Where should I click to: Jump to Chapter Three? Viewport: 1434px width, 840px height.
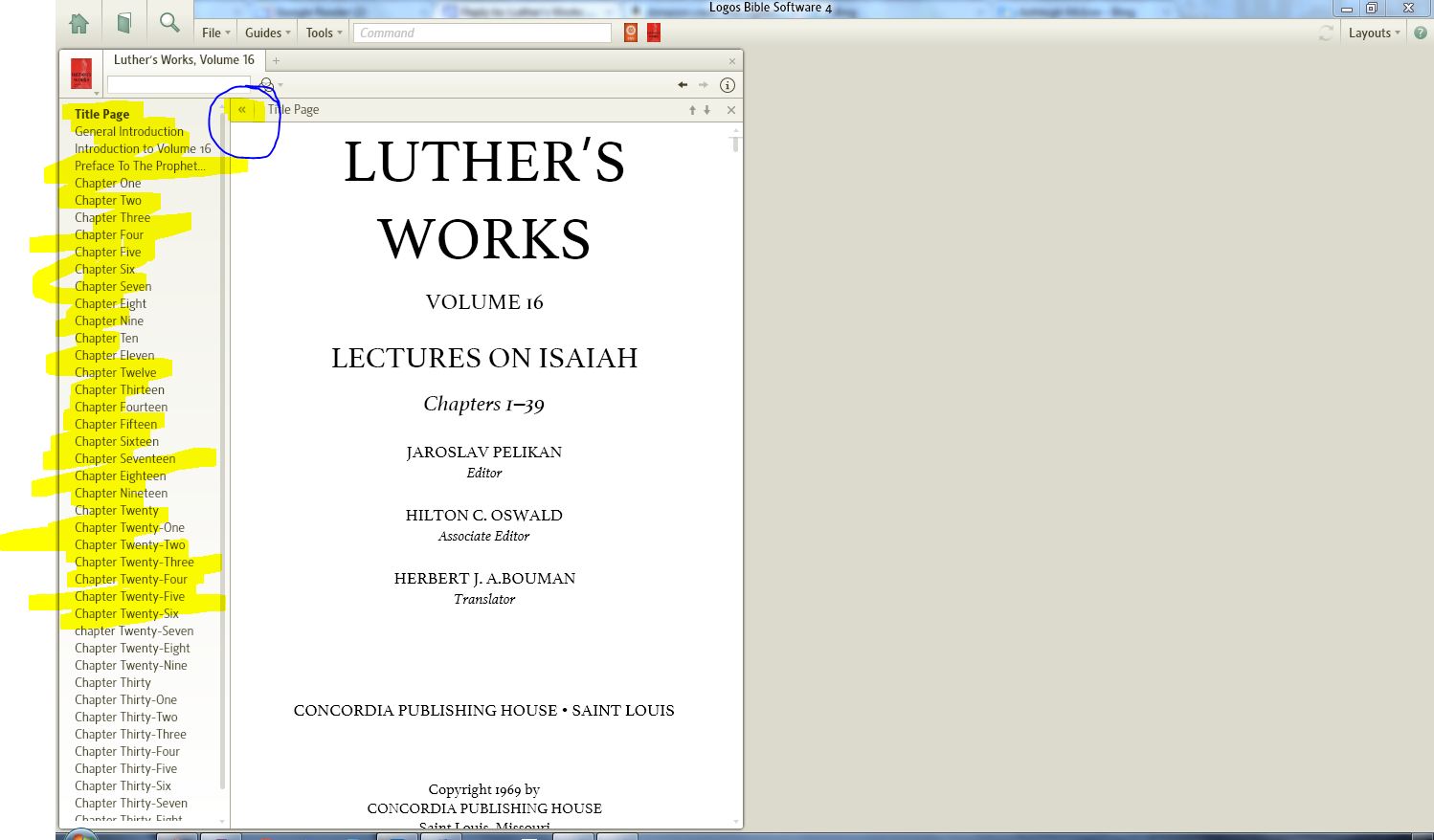pos(112,217)
